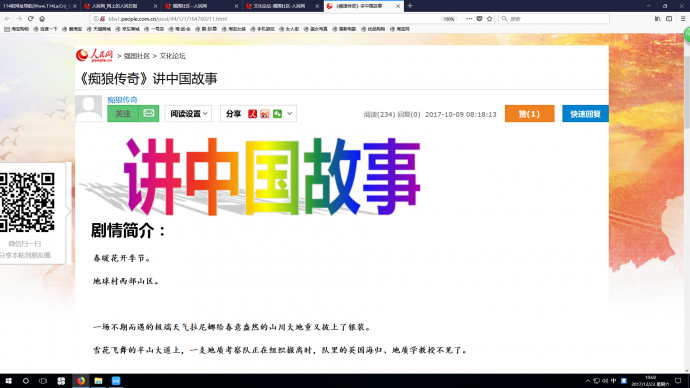Open author 痴狼传奇 profile link
The image size is (690, 388).
click(x=122, y=99)
